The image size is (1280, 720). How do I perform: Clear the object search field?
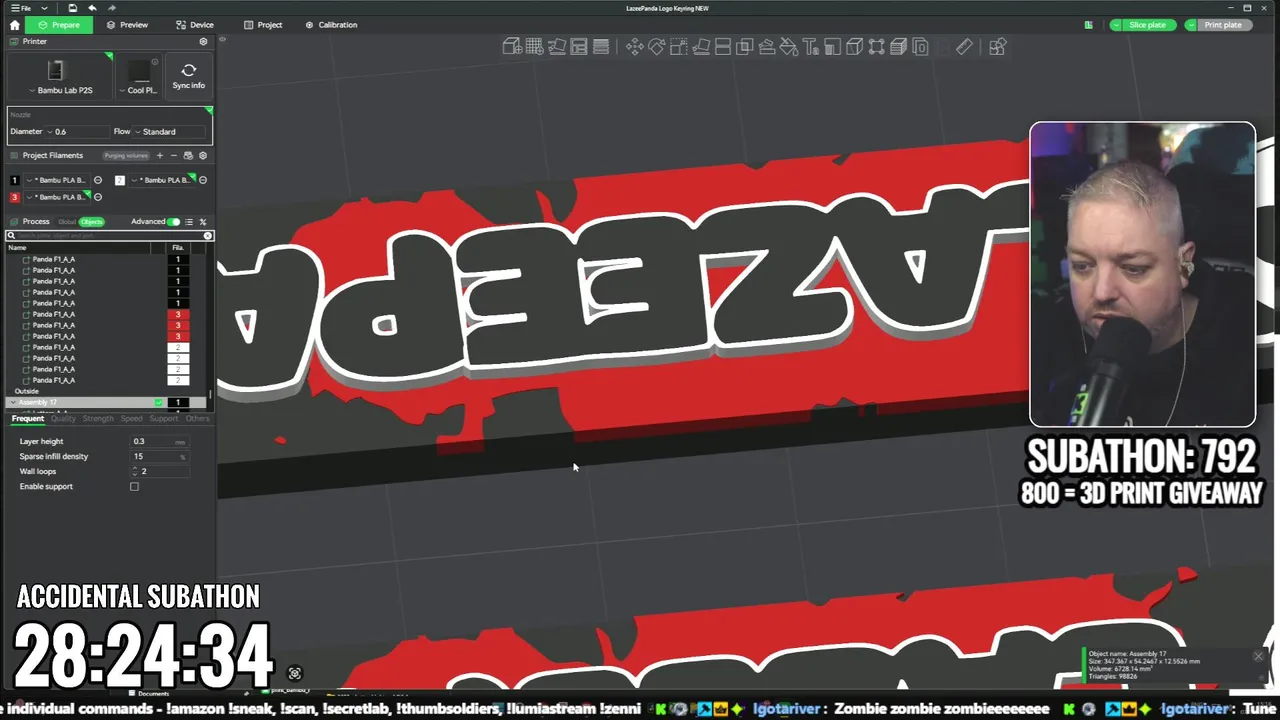point(208,236)
